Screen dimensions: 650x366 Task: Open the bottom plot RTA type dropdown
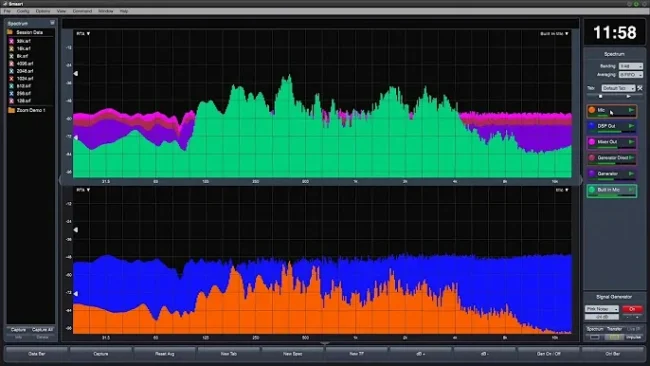[83, 190]
